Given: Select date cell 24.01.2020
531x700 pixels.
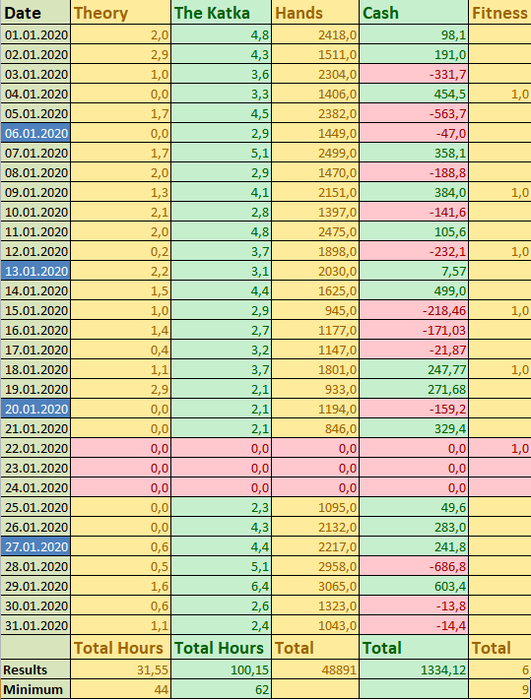Looking at the screenshot, I should pyautogui.click(x=35, y=488).
